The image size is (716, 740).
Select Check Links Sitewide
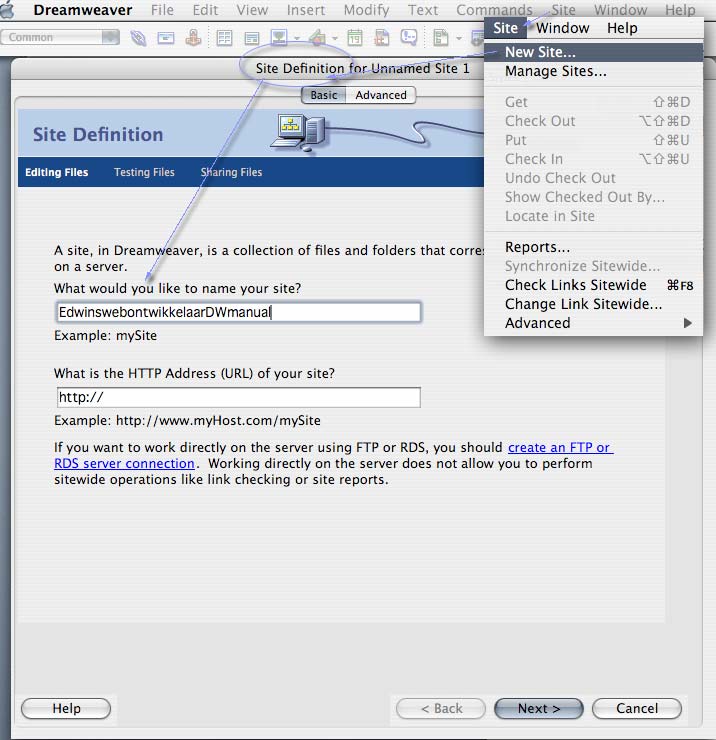pos(594,285)
